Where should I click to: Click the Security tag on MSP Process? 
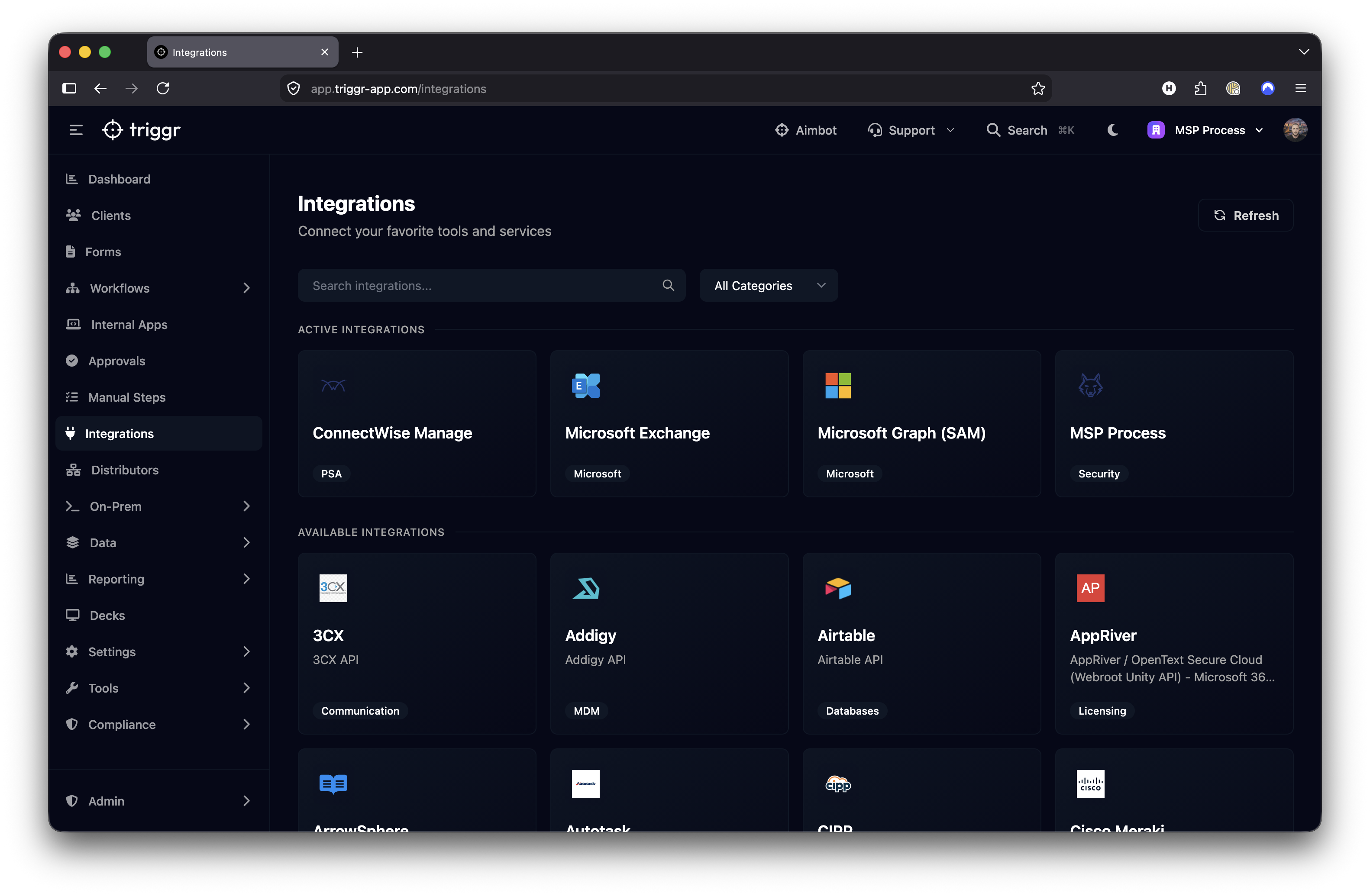click(1099, 474)
